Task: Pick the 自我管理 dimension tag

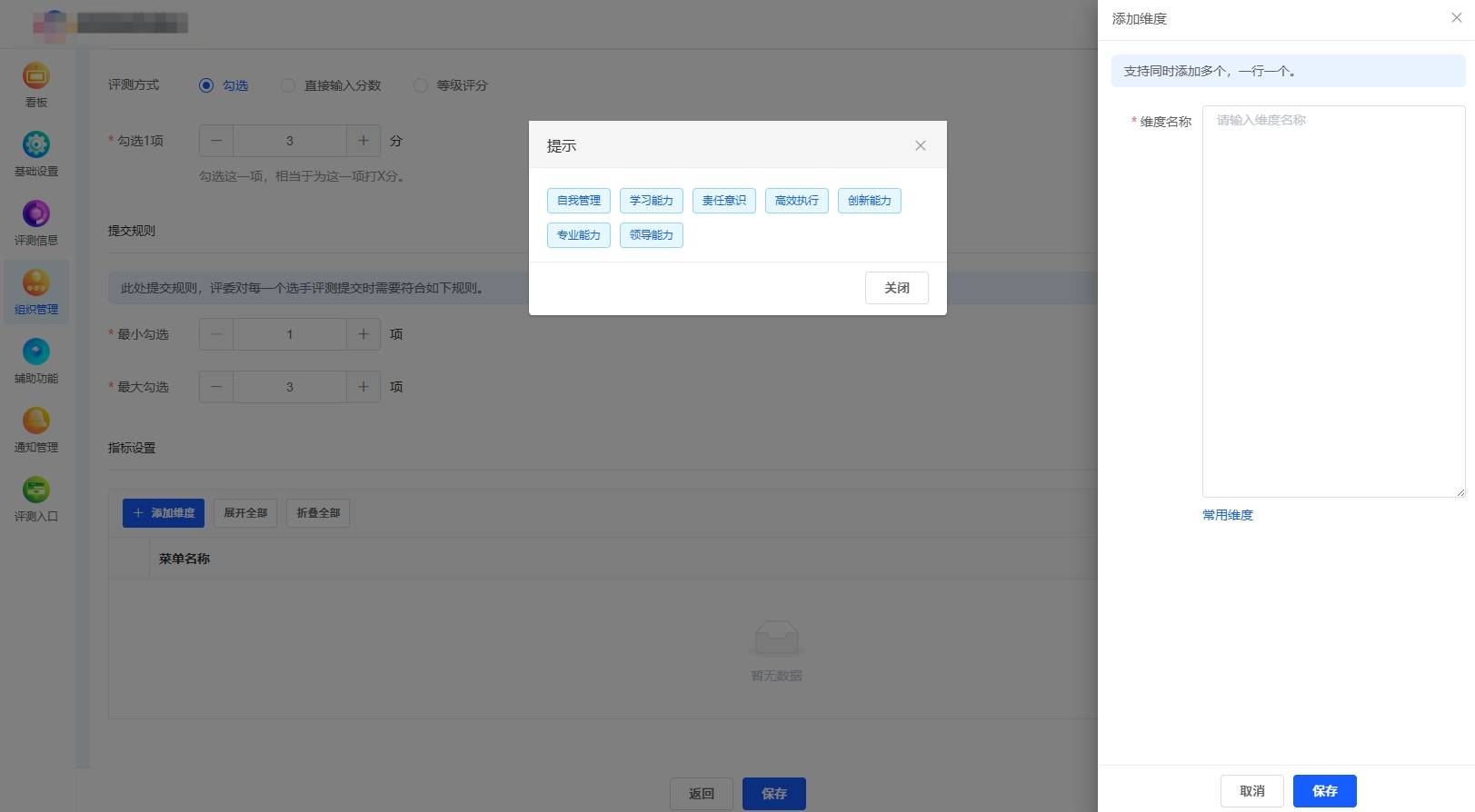Action: 579,201
